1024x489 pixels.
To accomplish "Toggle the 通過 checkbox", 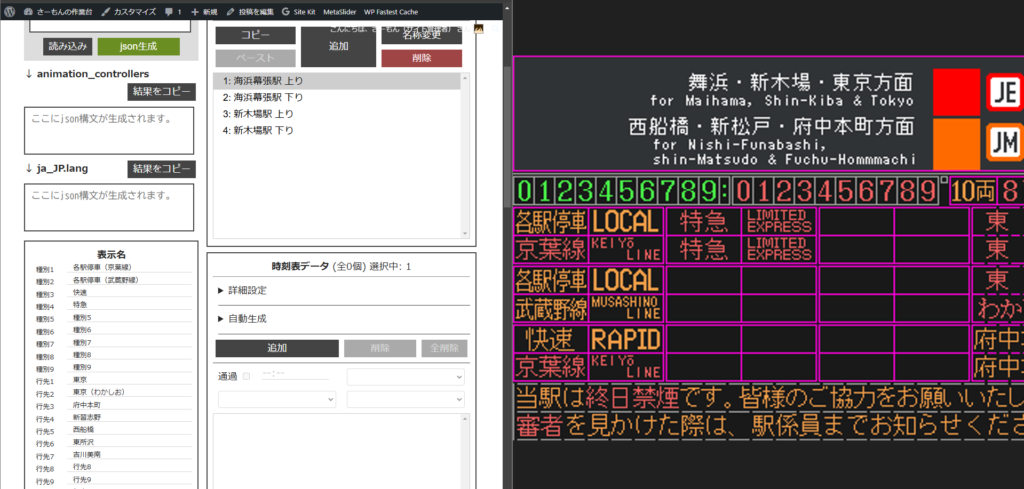I will click(x=246, y=376).
